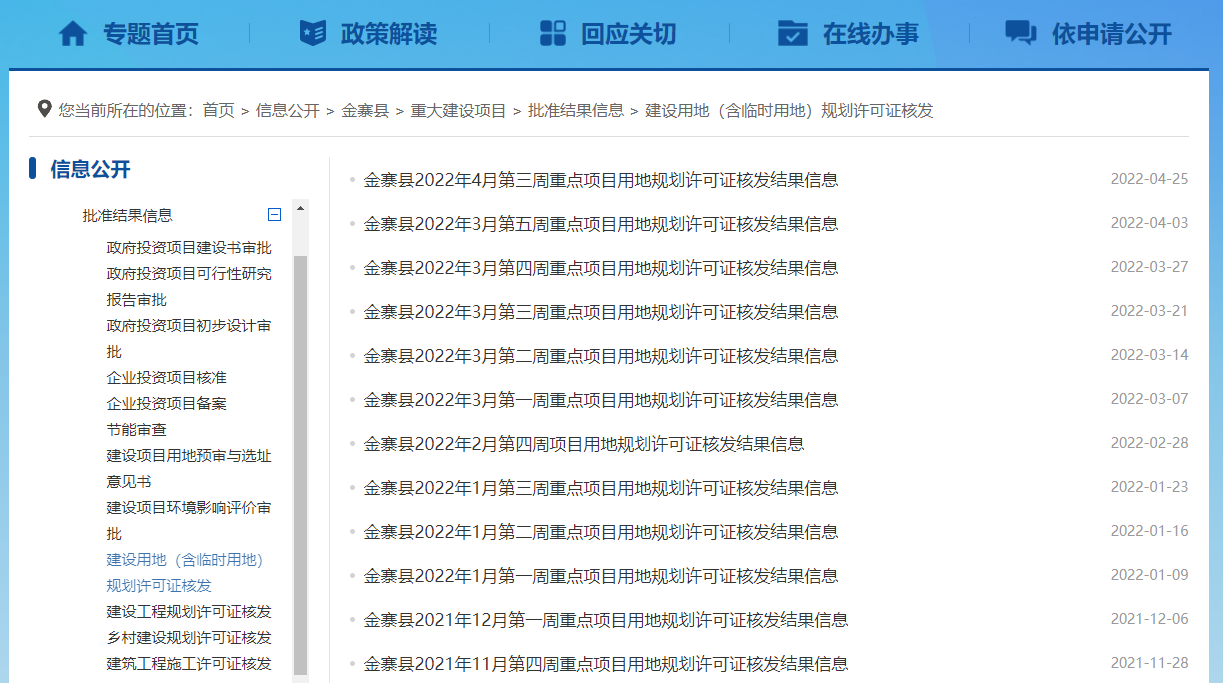The height and width of the screenshot is (683, 1223).
Task: Select 建筑工程施工许可证核发 in sidebar
Action: 189,663
